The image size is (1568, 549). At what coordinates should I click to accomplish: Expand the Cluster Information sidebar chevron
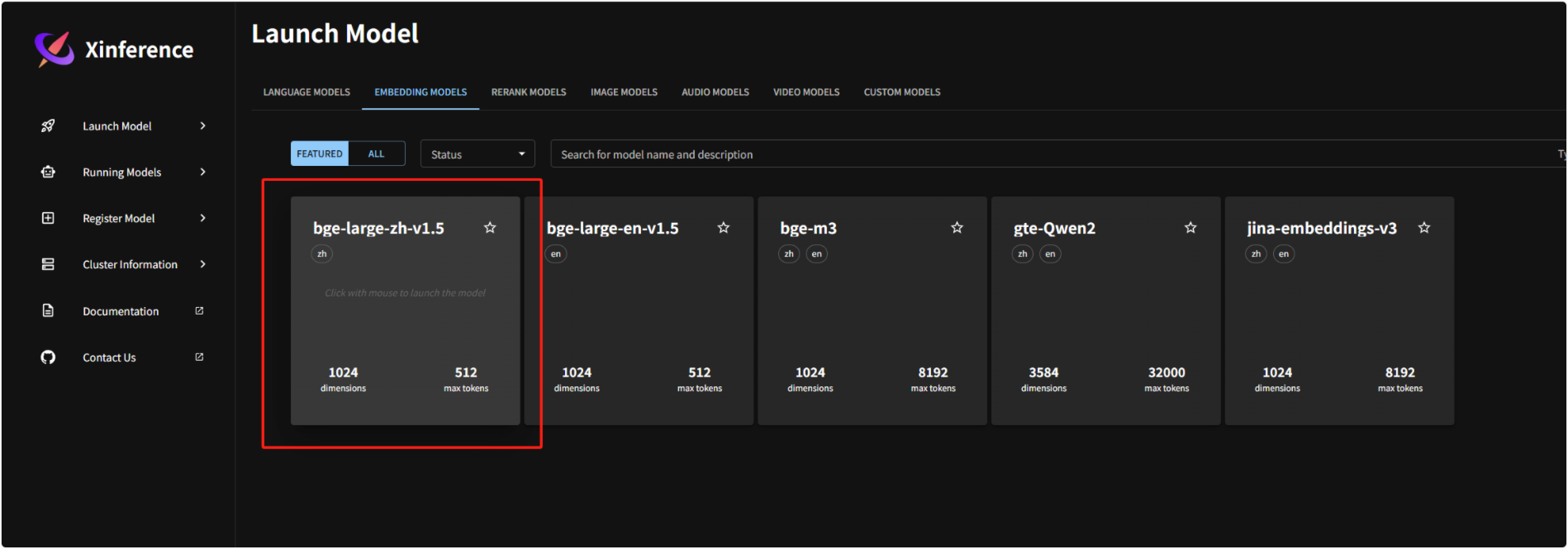(x=202, y=265)
